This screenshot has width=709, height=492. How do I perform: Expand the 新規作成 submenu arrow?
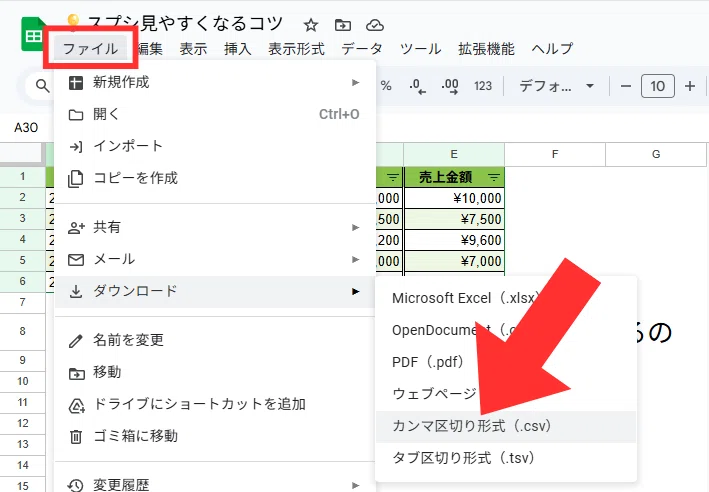(356, 82)
